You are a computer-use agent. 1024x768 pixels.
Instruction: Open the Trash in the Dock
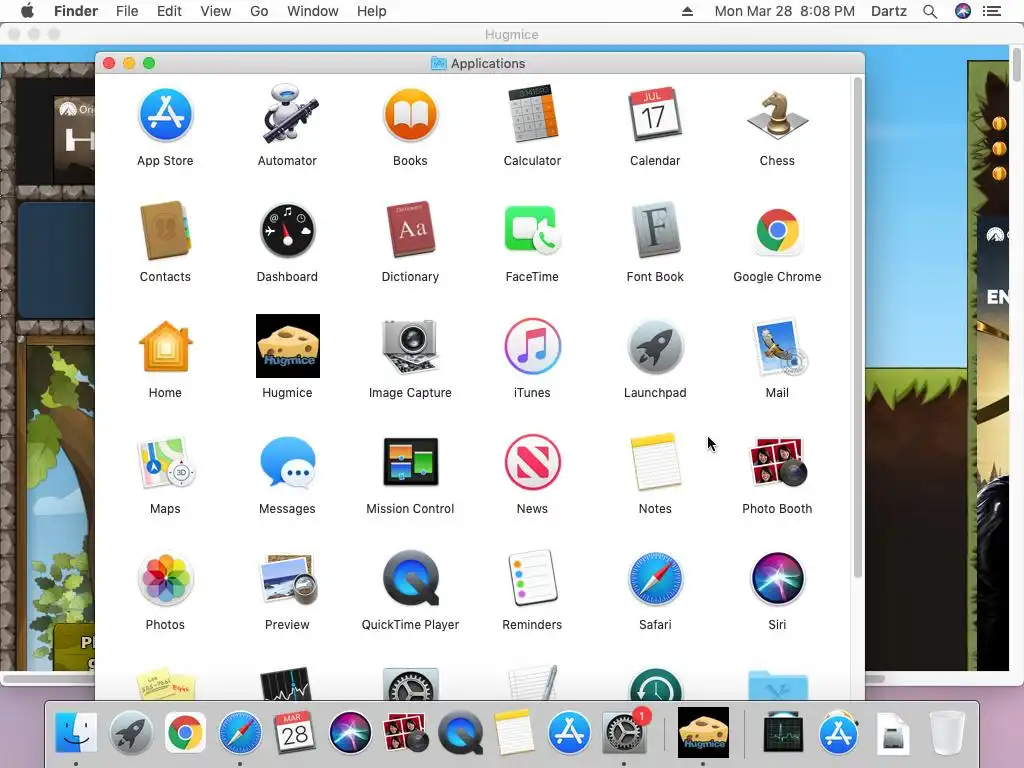click(x=947, y=733)
